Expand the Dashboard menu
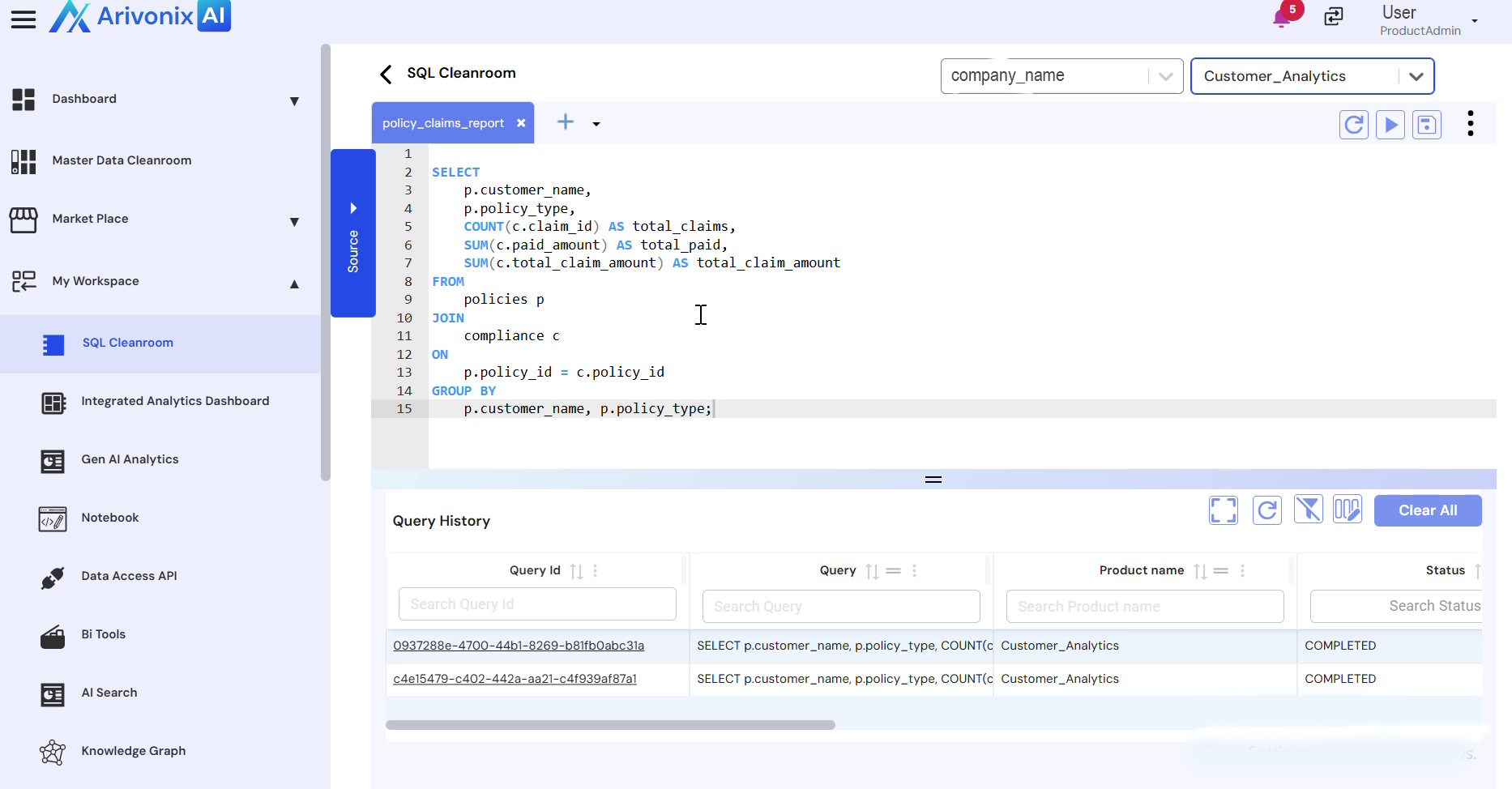Screen dimensions: 1512x789 [x=294, y=101]
